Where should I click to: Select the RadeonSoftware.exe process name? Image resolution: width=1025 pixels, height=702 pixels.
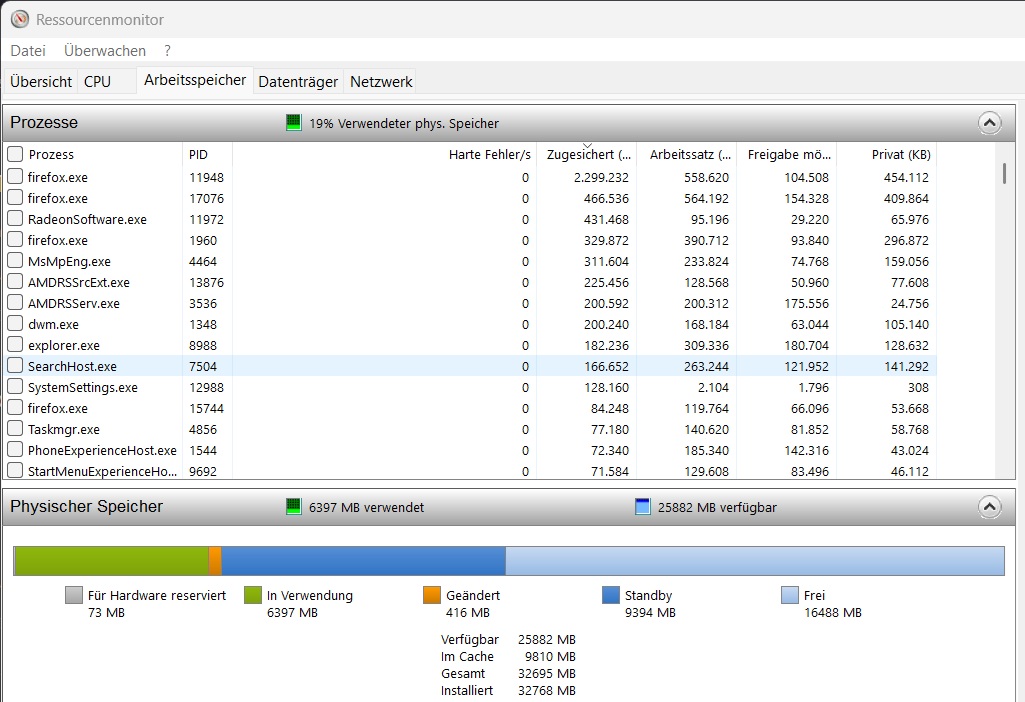(x=87, y=219)
